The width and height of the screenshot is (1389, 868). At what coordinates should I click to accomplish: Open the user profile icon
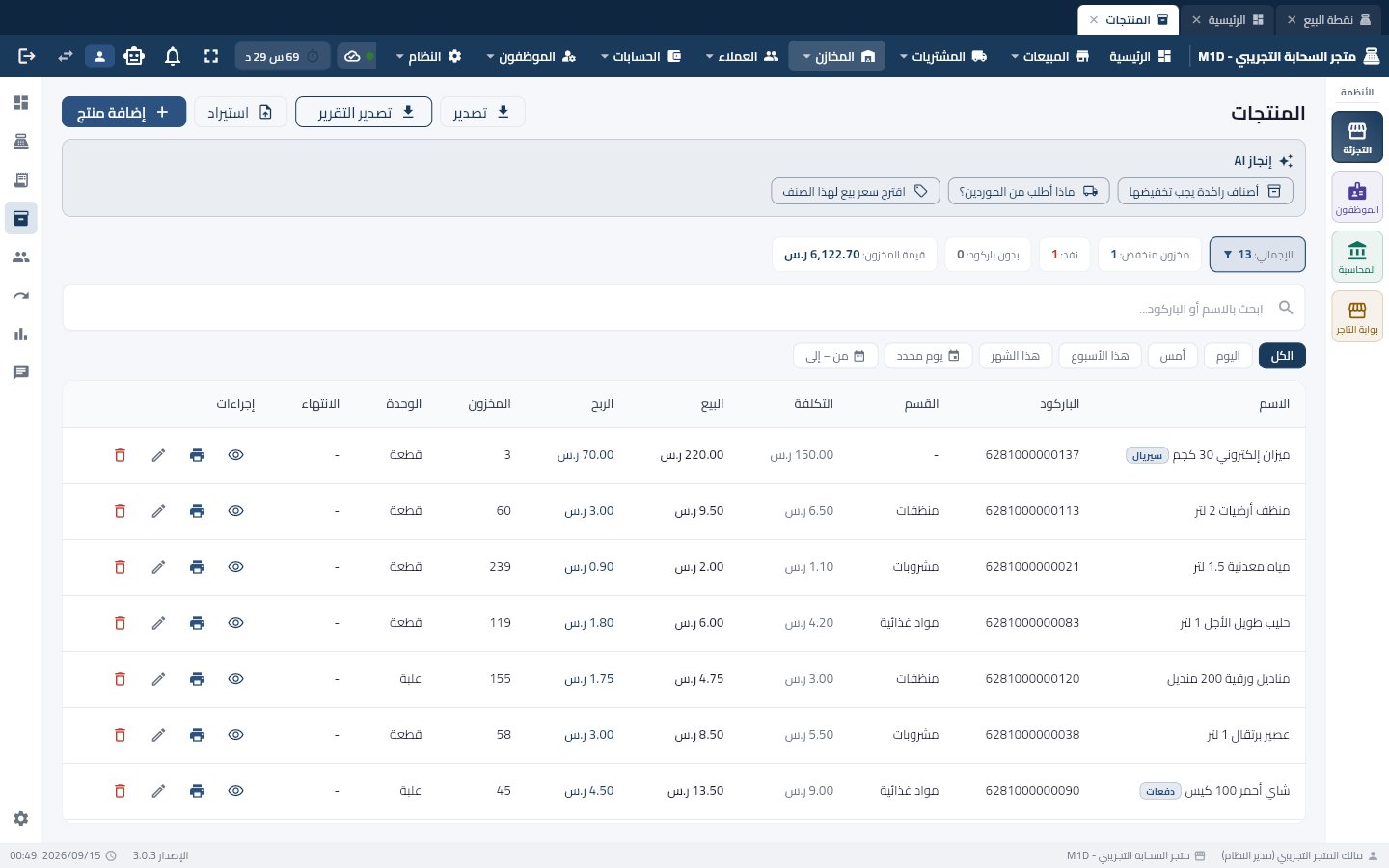99,57
